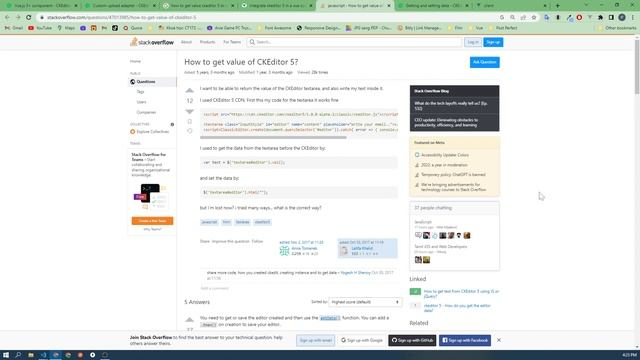
Task: Click Sign up with email button
Action: (316, 340)
